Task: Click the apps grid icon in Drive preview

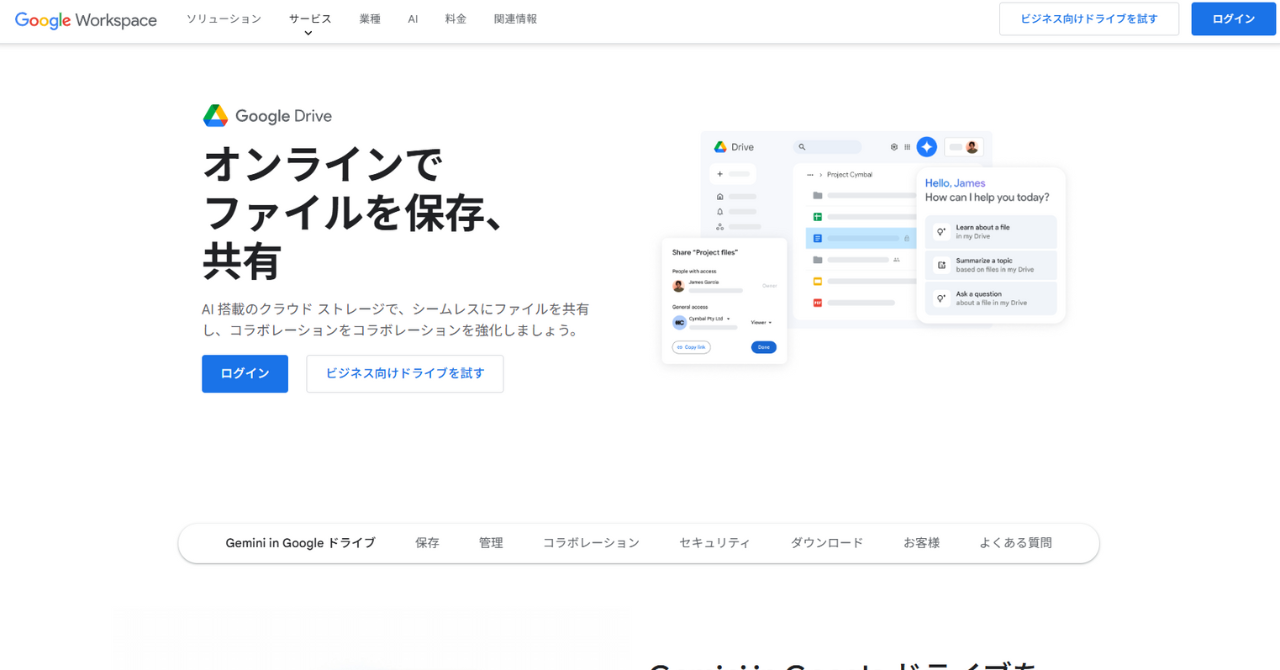Action: point(907,147)
